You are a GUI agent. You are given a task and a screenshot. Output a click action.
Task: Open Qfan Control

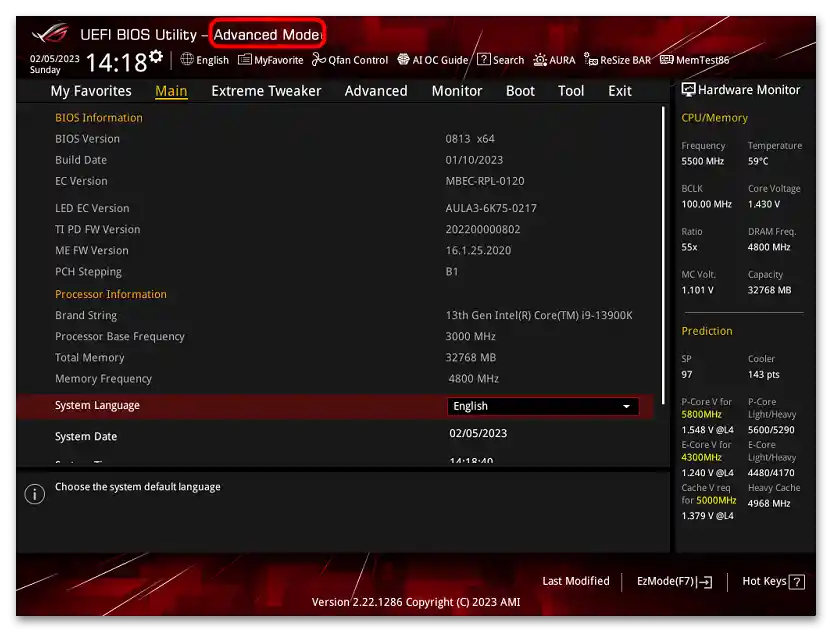[349, 60]
